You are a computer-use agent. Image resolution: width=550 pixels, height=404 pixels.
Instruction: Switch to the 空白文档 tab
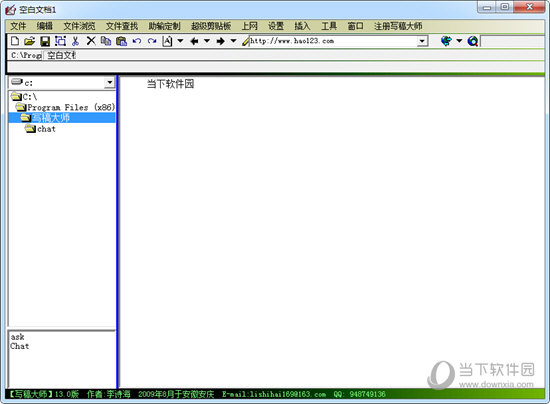61,55
